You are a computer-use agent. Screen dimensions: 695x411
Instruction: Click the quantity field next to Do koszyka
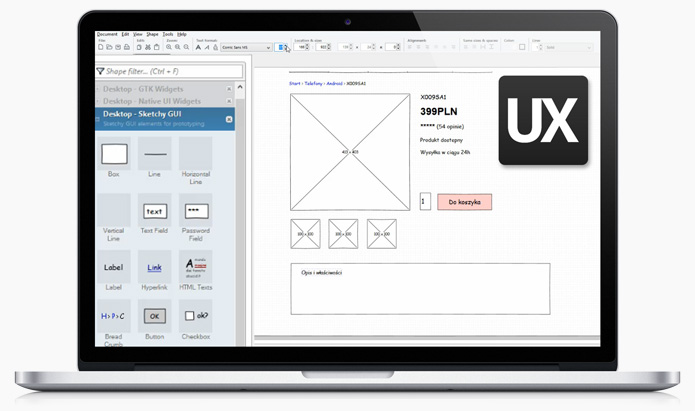click(425, 202)
